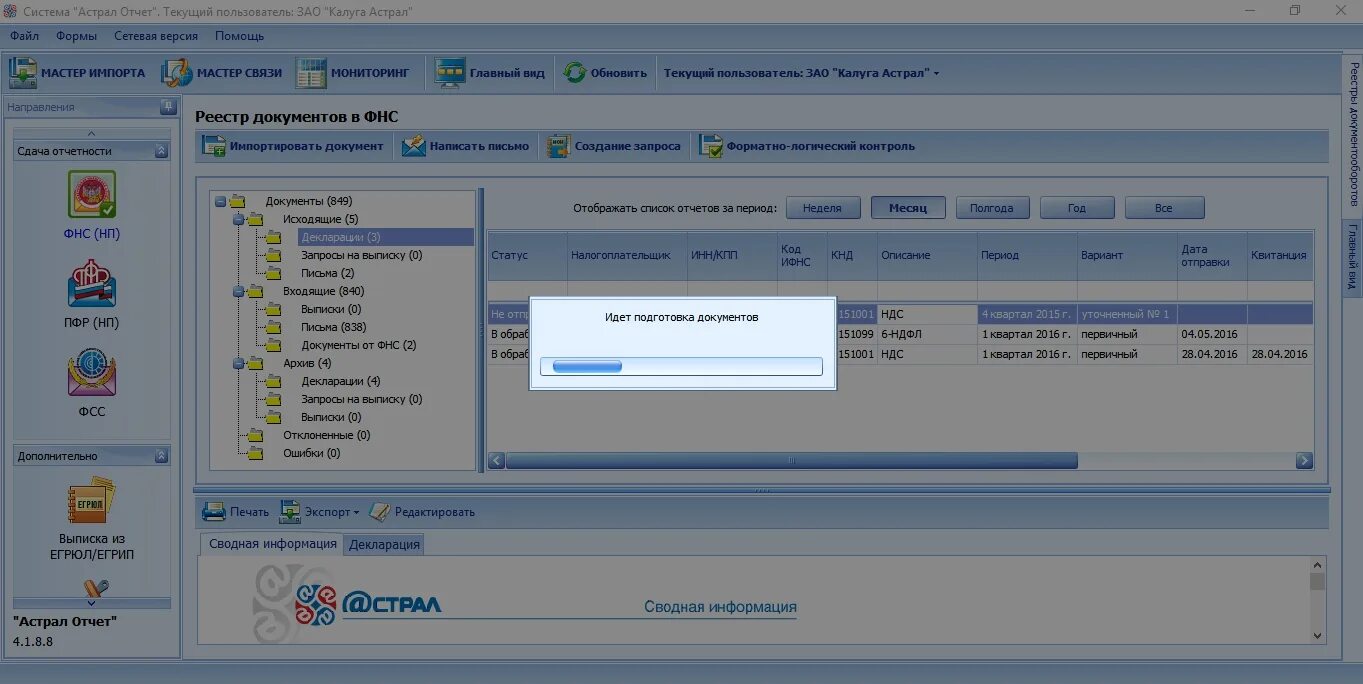Click the summary pane scroll down arrow
Image resolution: width=1363 pixels, height=684 pixels.
1317,635
